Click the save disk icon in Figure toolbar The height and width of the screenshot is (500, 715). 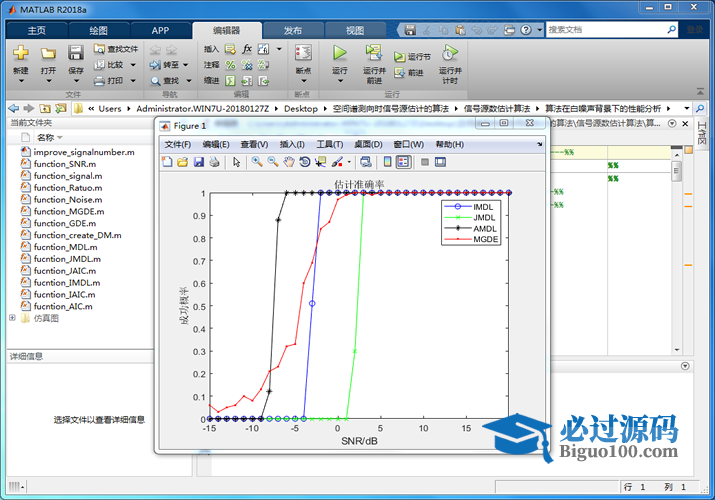tap(198, 161)
